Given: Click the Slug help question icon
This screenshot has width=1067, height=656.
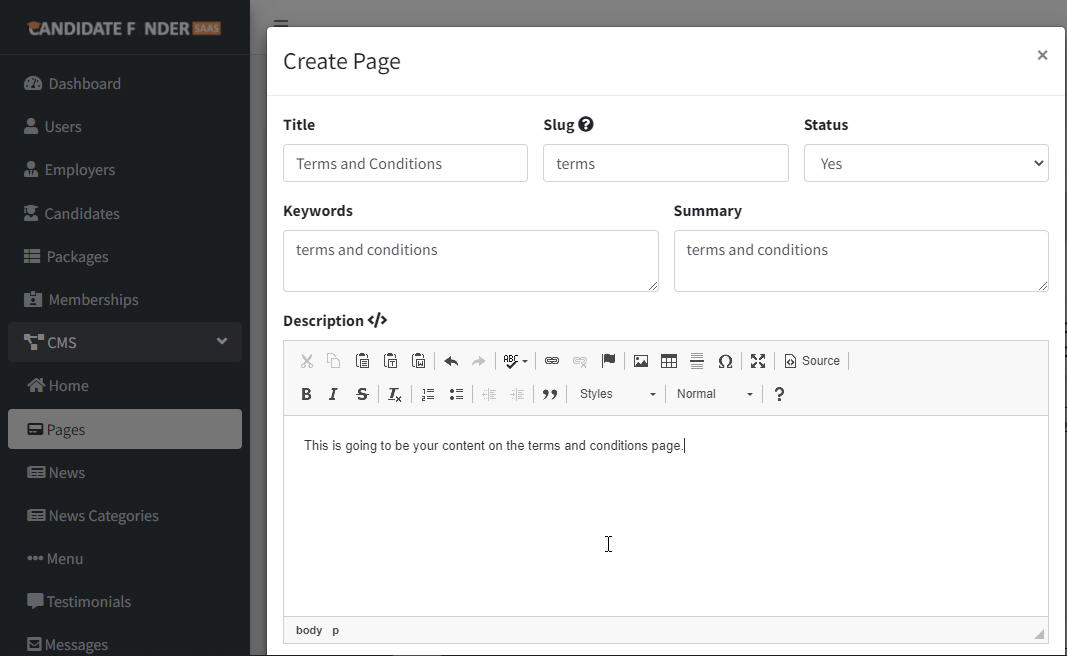Looking at the screenshot, I should (x=586, y=125).
